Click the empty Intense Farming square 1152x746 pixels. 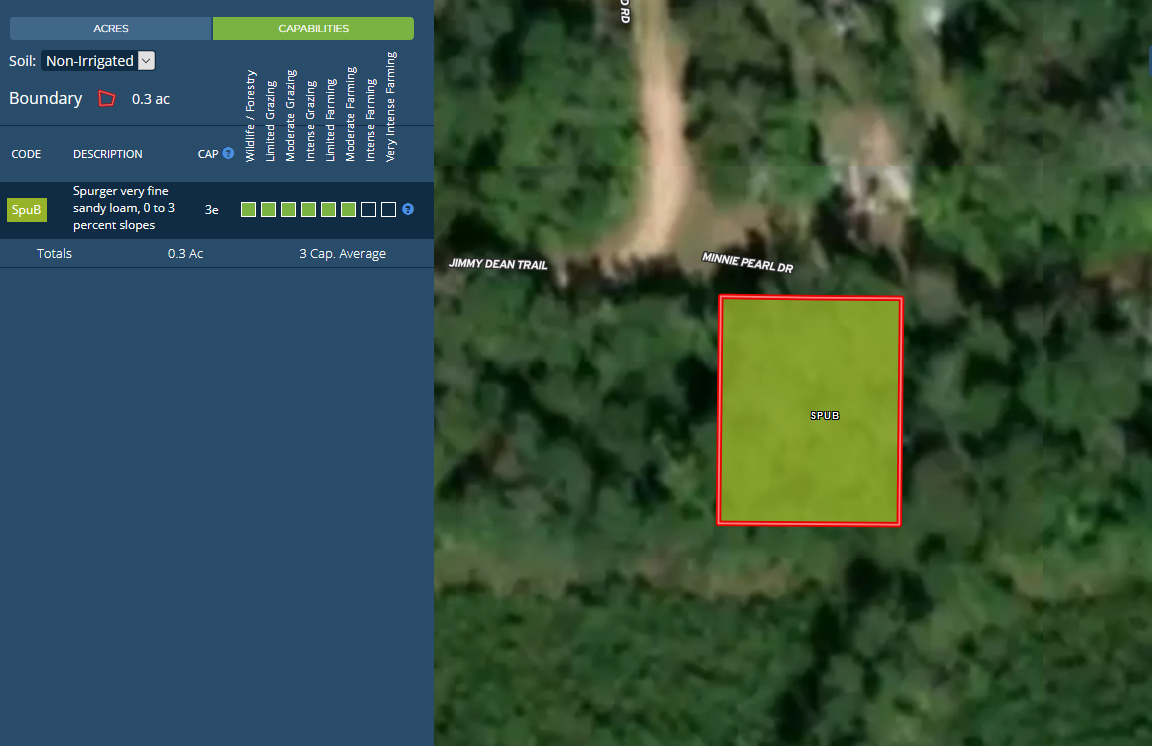368,210
